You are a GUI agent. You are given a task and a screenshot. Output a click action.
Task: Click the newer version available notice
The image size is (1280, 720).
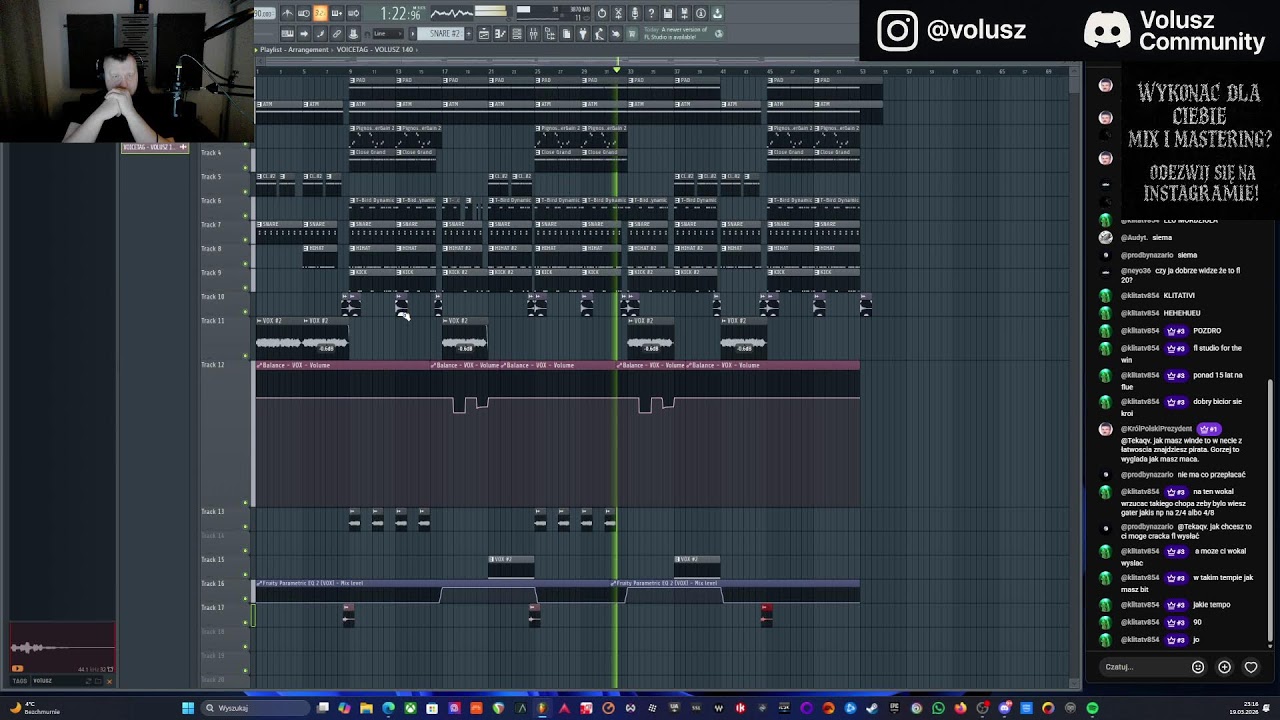click(x=676, y=34)
